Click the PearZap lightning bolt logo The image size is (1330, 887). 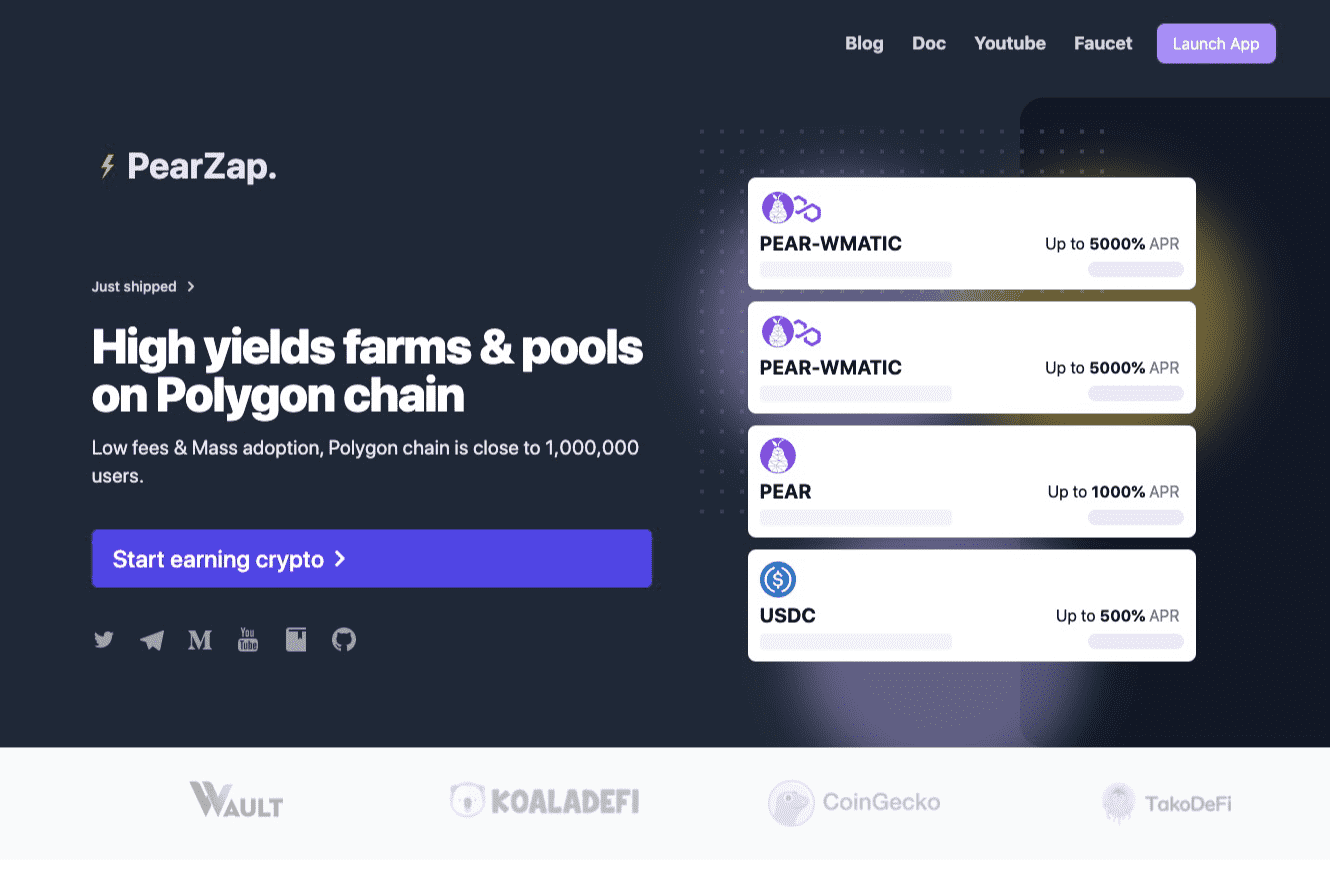107,167
